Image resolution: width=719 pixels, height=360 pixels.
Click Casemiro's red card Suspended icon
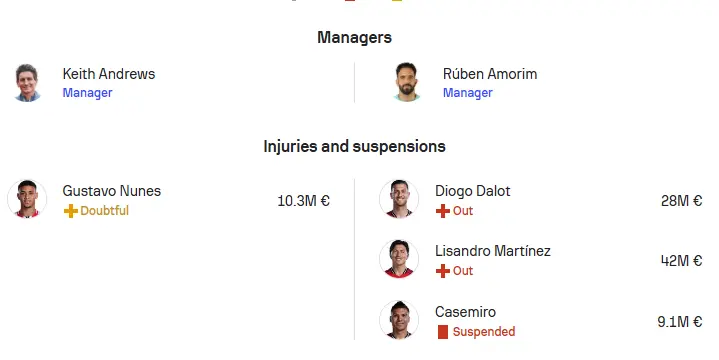coord(442,332)
